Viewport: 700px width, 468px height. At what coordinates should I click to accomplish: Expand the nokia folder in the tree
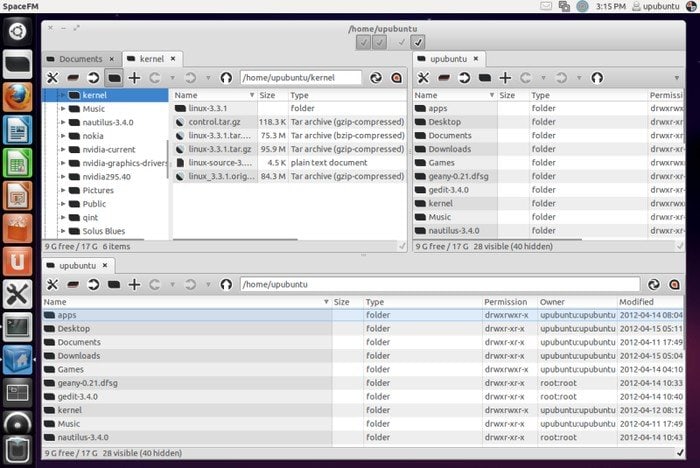tap(63, 136)
